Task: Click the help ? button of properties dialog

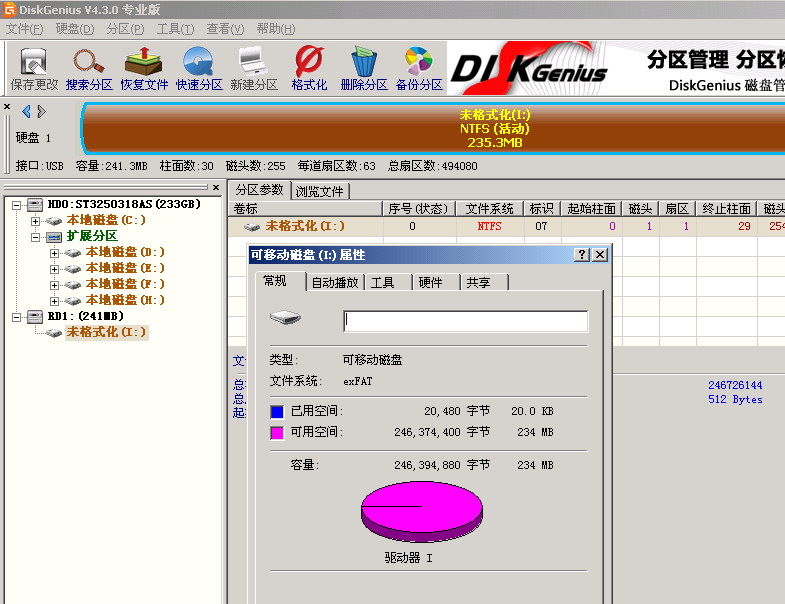Action: coord(582,254)
